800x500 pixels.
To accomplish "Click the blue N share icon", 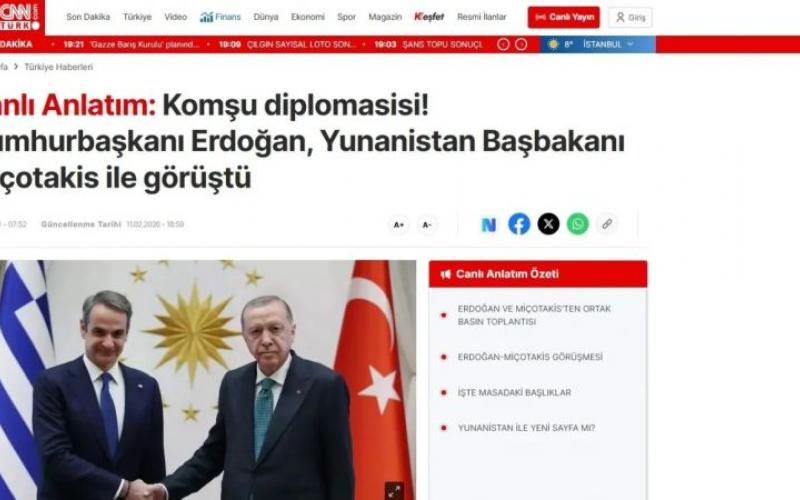I will (489, 224).
